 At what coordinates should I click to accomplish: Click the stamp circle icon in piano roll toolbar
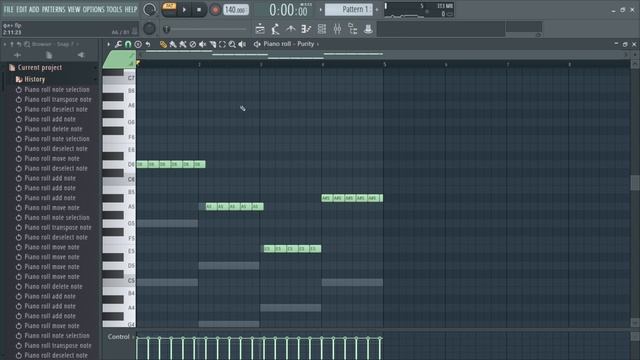138,44
